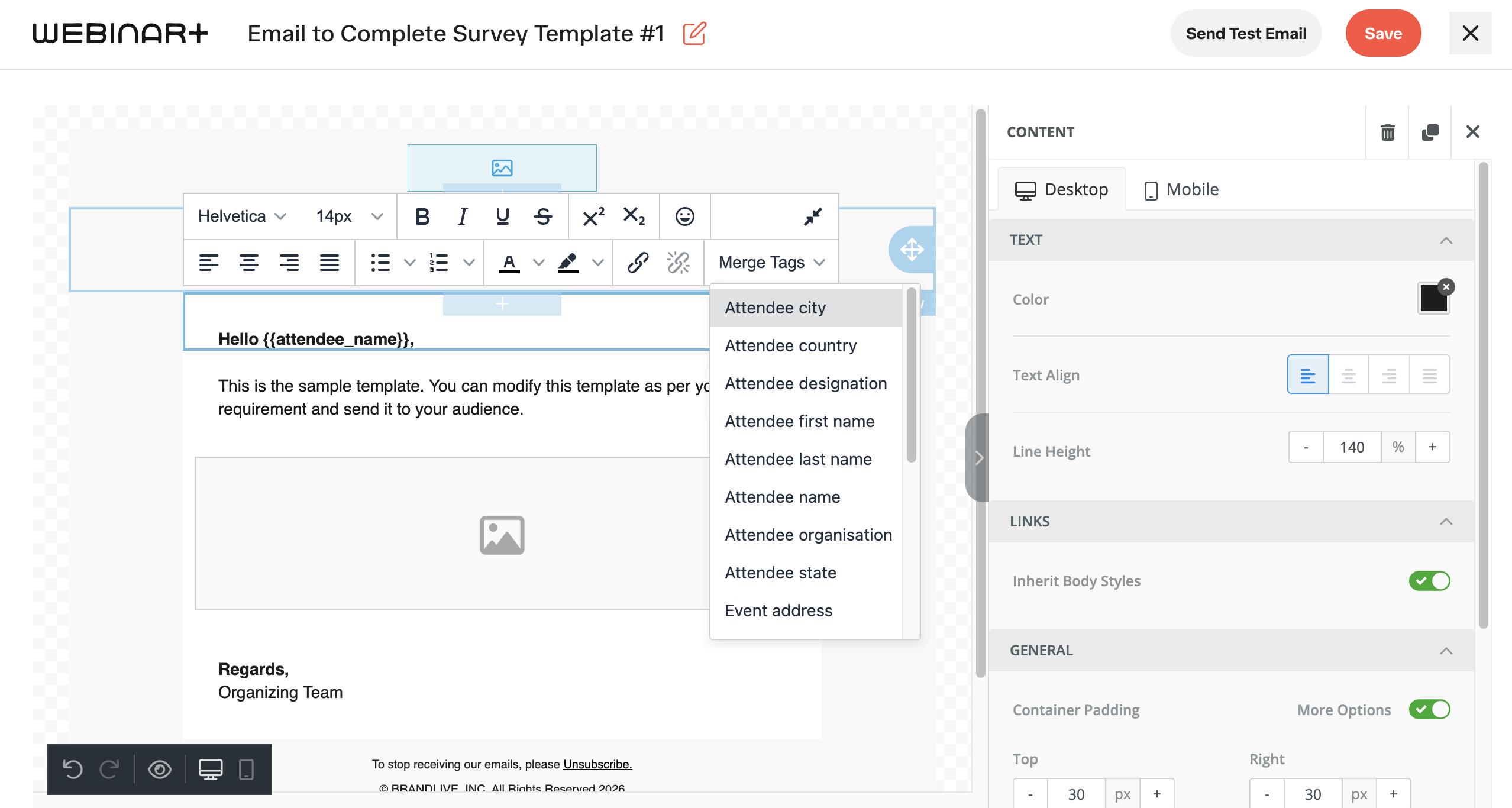Image resolution: width=1512 pixels, height=808 pixels.
Task: Toggle Inherit Body Styles switch
Action: click(x=1429, y=581)
